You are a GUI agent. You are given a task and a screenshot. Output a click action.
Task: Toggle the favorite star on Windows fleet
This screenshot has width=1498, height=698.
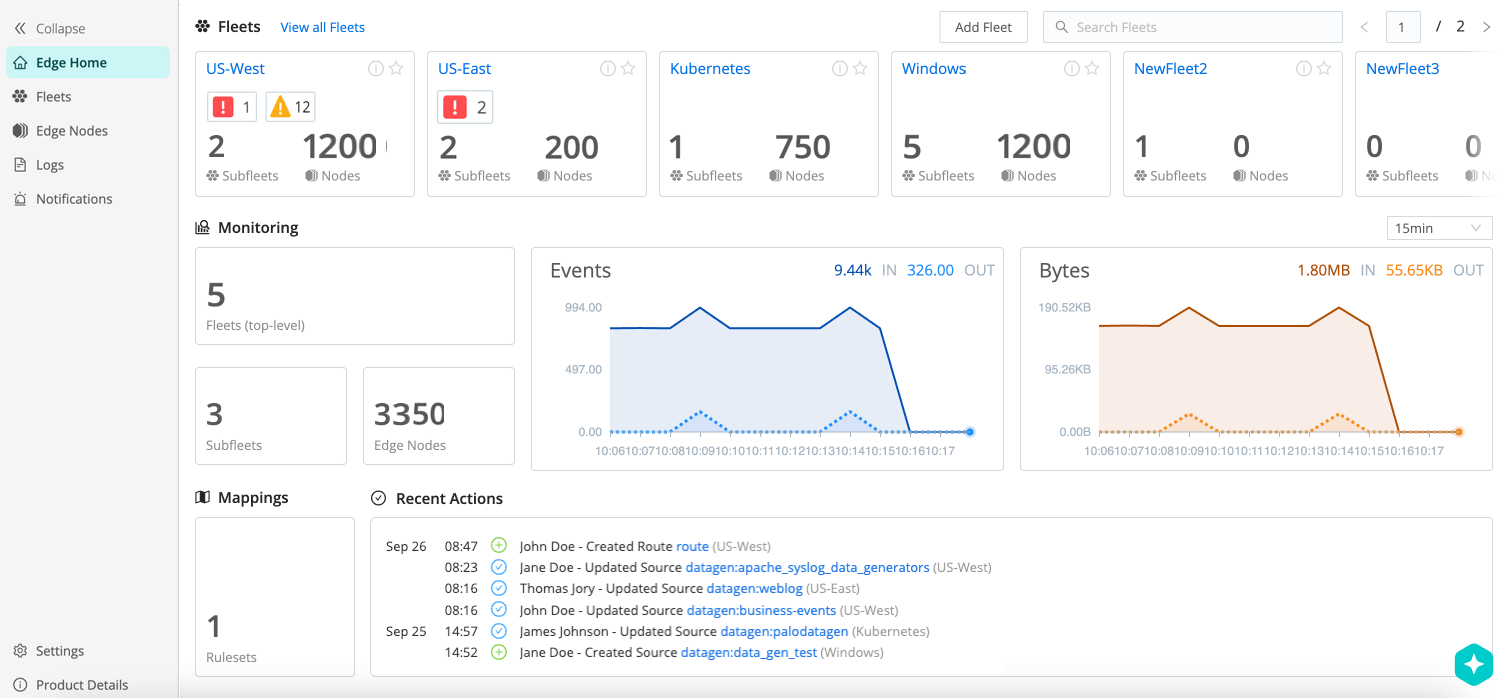point(1092,69)
